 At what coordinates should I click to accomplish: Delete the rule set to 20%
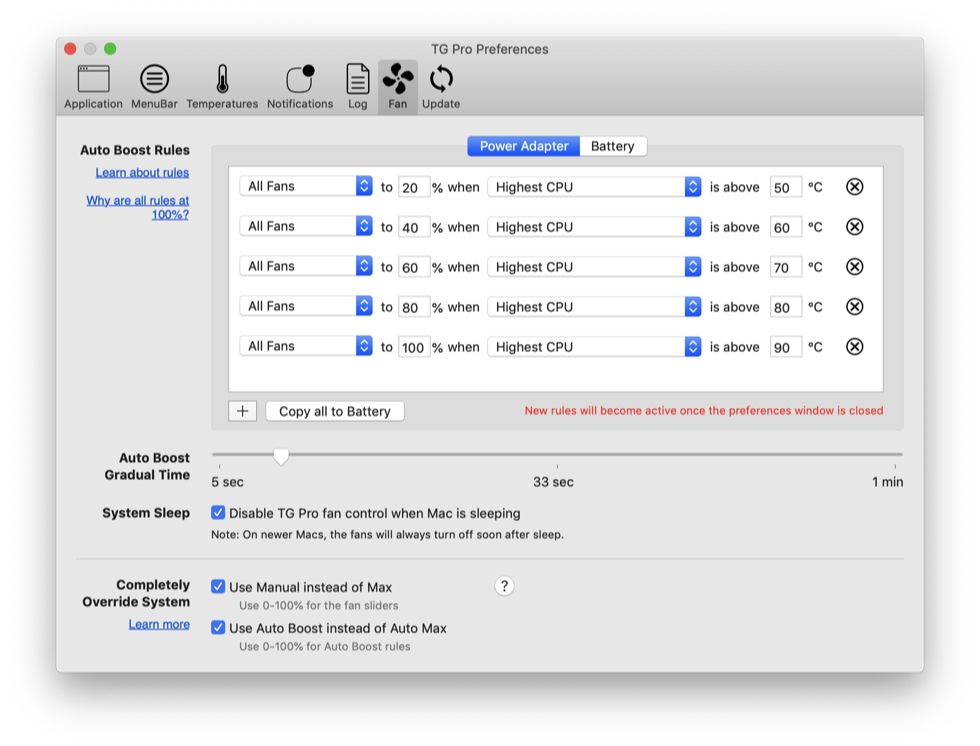tap(854, 187)
